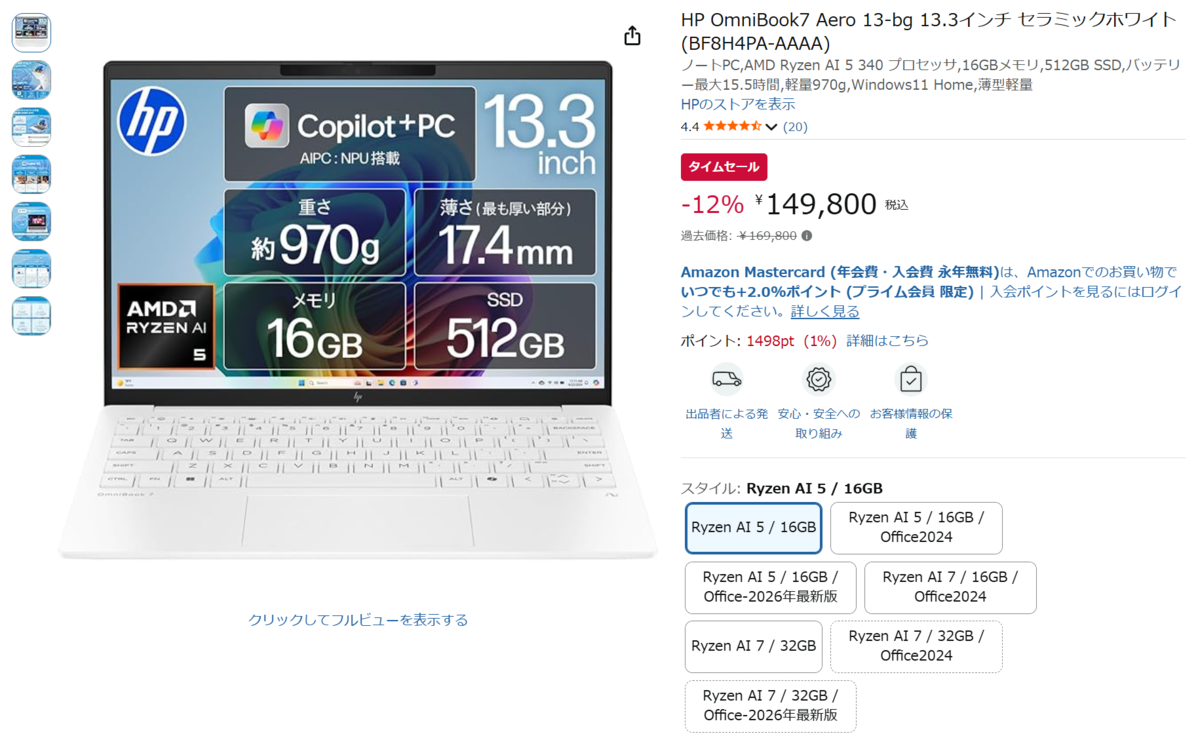Select the first product thumbnail image

point(31,33)
